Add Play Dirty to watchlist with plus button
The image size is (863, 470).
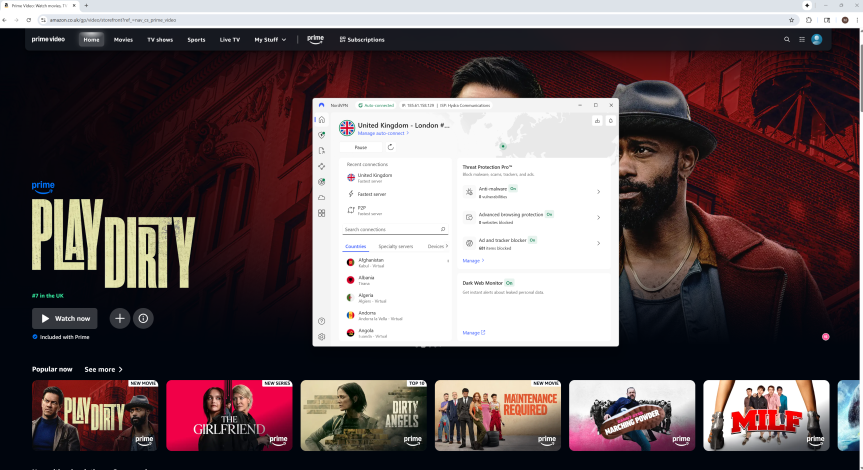119,318
